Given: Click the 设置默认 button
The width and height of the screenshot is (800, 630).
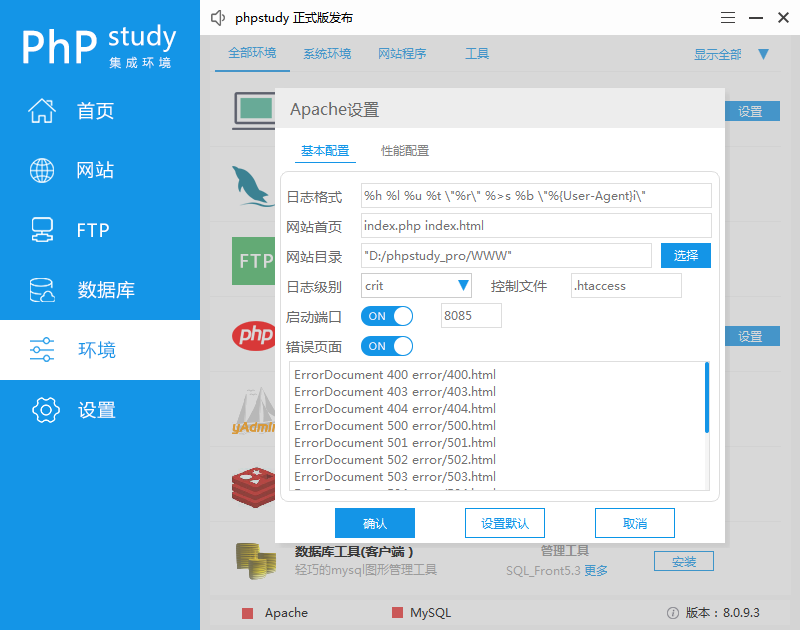Looking at the screenshot, I should 505,523.
